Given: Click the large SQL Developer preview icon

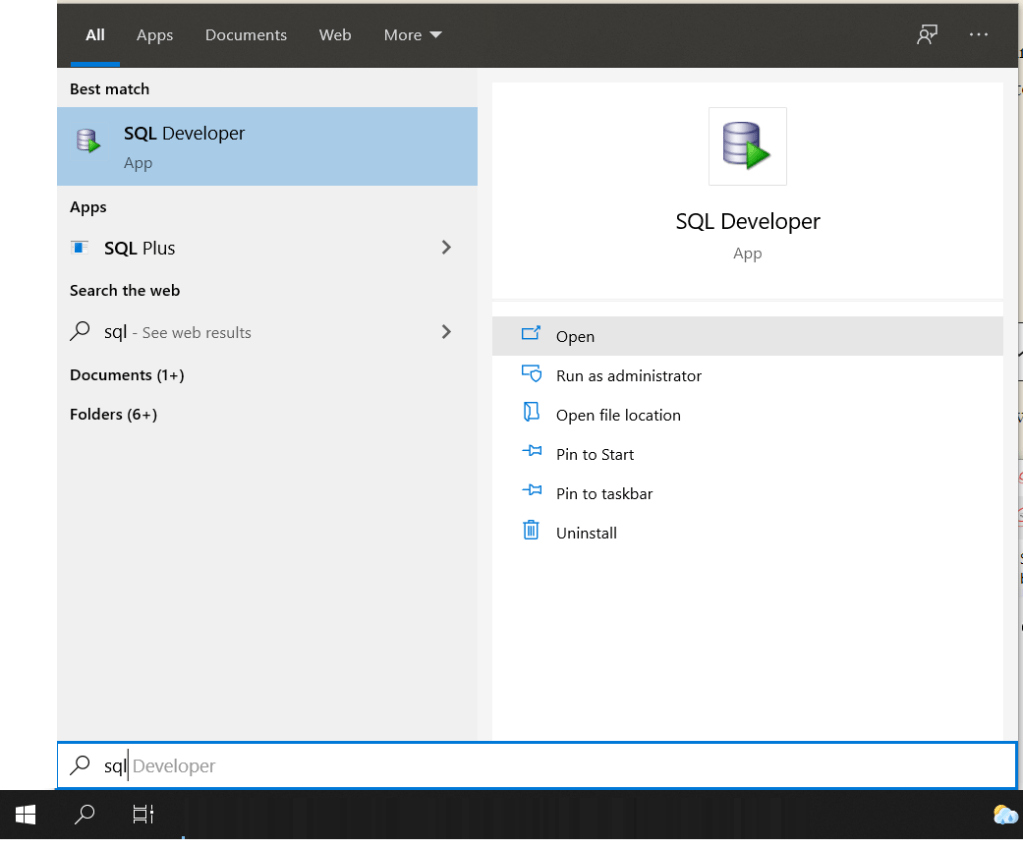Looking at the screenshot, I should [747, 146].
